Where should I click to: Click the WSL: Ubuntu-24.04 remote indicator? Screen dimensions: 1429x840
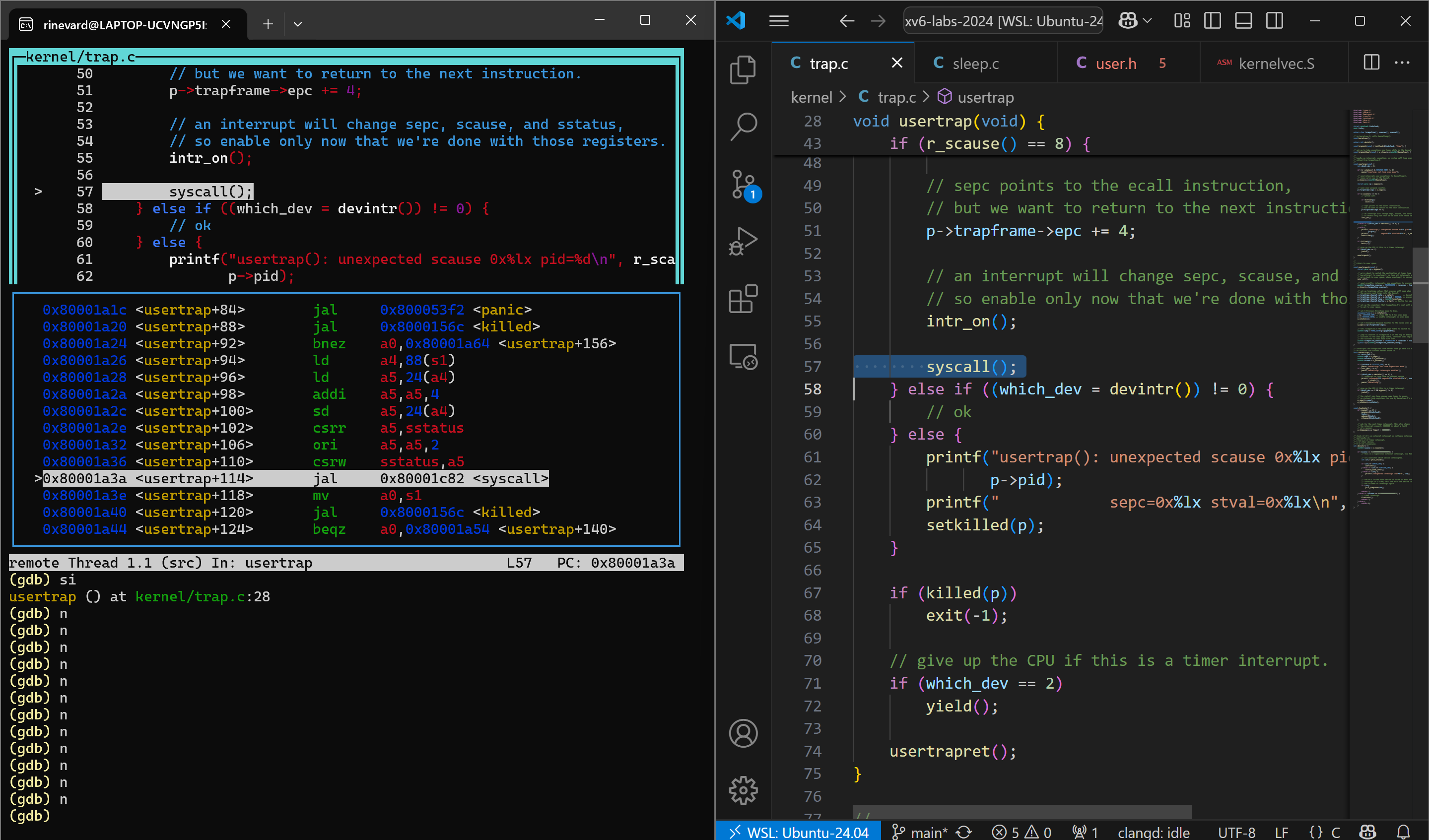click(x=799, y=832)
